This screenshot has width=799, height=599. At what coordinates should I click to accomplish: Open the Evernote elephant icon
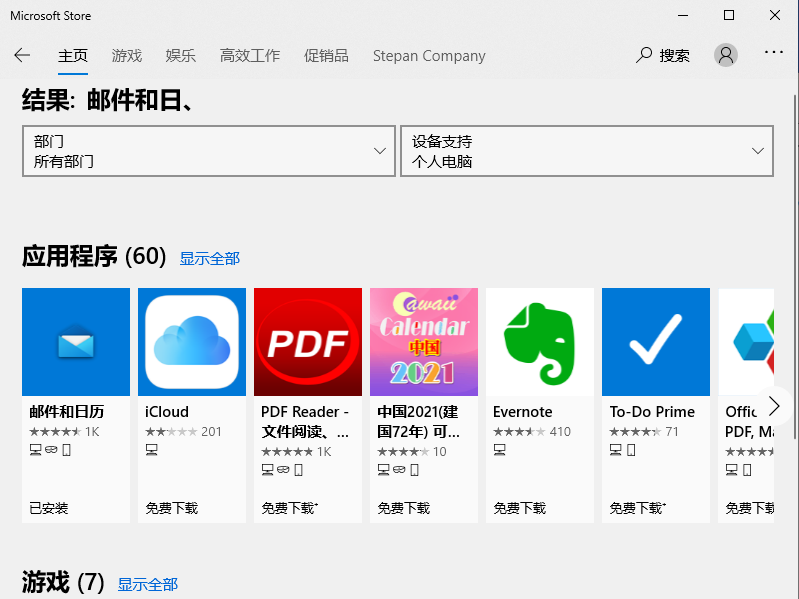click(540, 342)
